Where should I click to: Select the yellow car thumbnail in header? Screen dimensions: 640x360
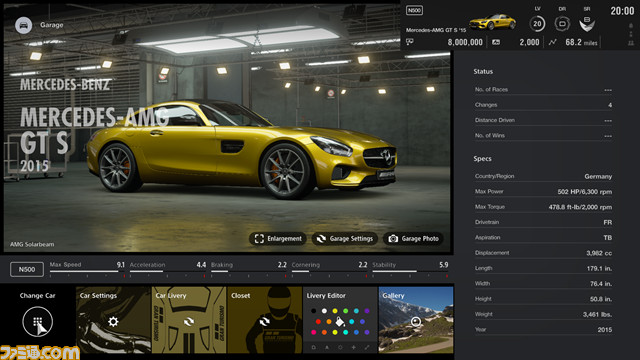(492, 22)
